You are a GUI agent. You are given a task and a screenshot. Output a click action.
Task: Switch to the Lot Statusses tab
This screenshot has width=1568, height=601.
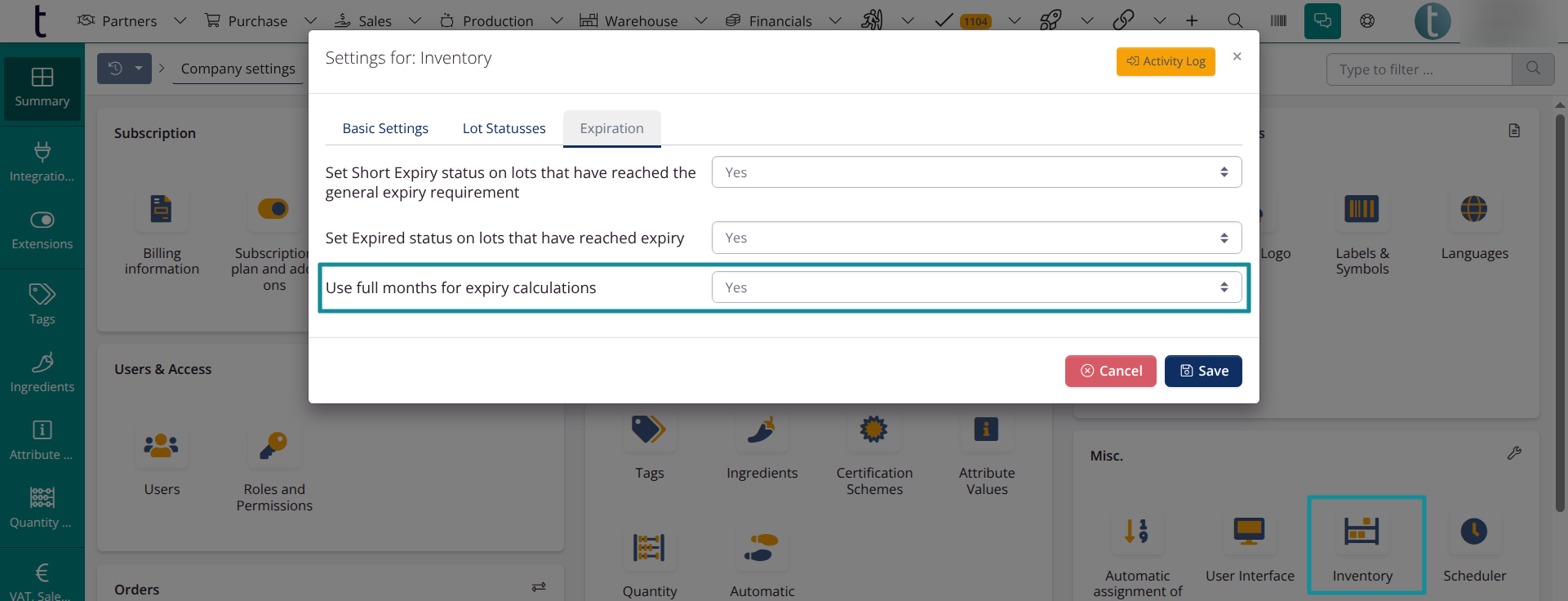tap(504, 128)
